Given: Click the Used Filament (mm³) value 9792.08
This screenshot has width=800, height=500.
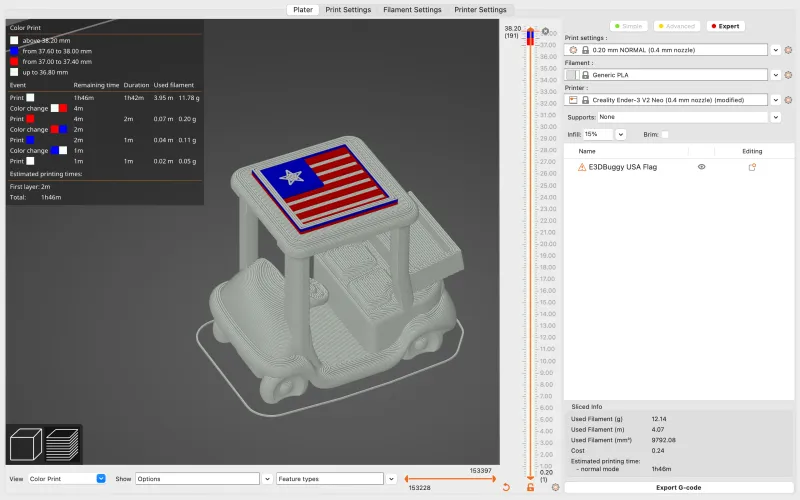Looking at the screenshot, I should click(663, 440).
